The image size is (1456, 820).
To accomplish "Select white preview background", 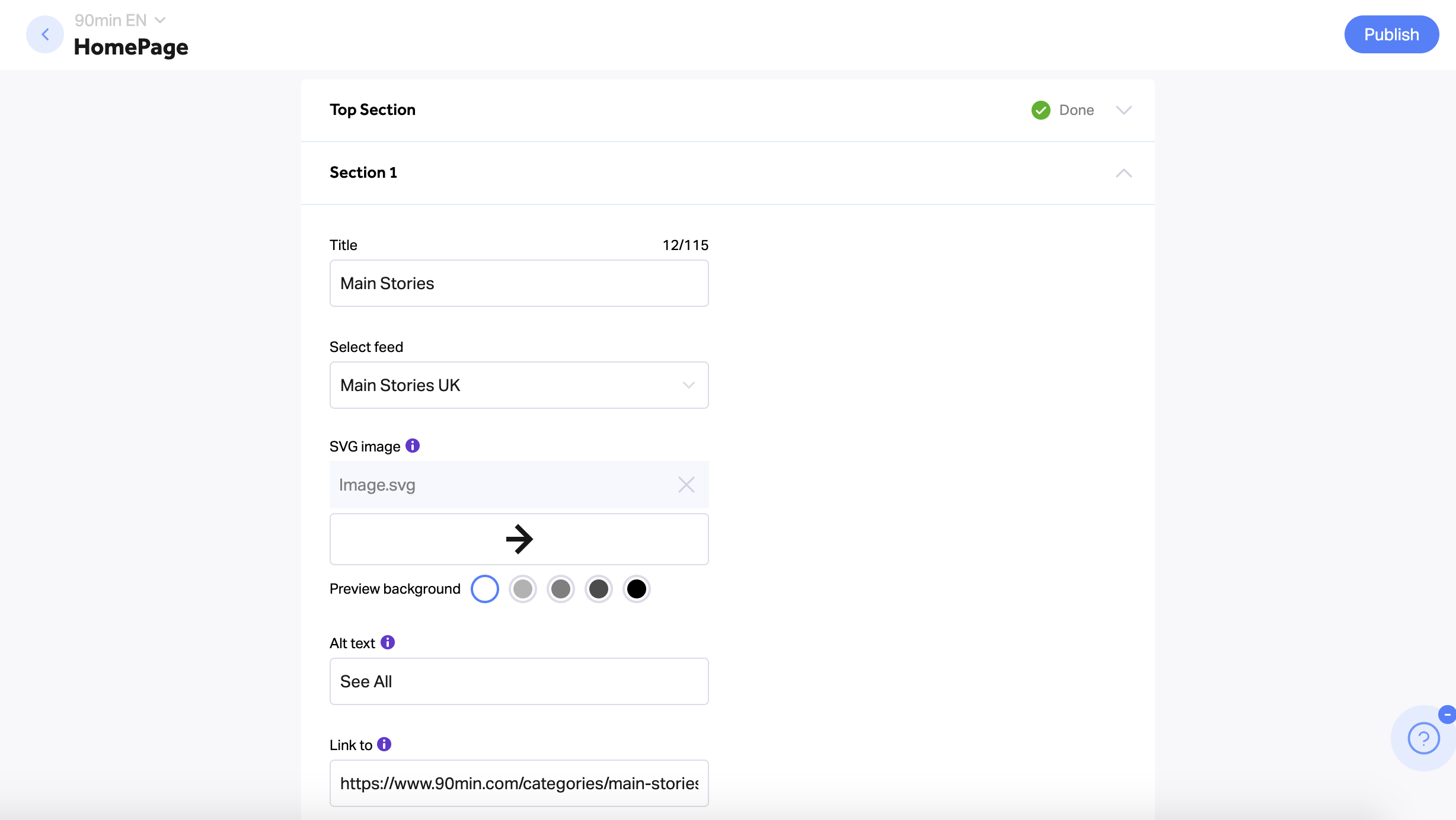I will coord(485,589).
